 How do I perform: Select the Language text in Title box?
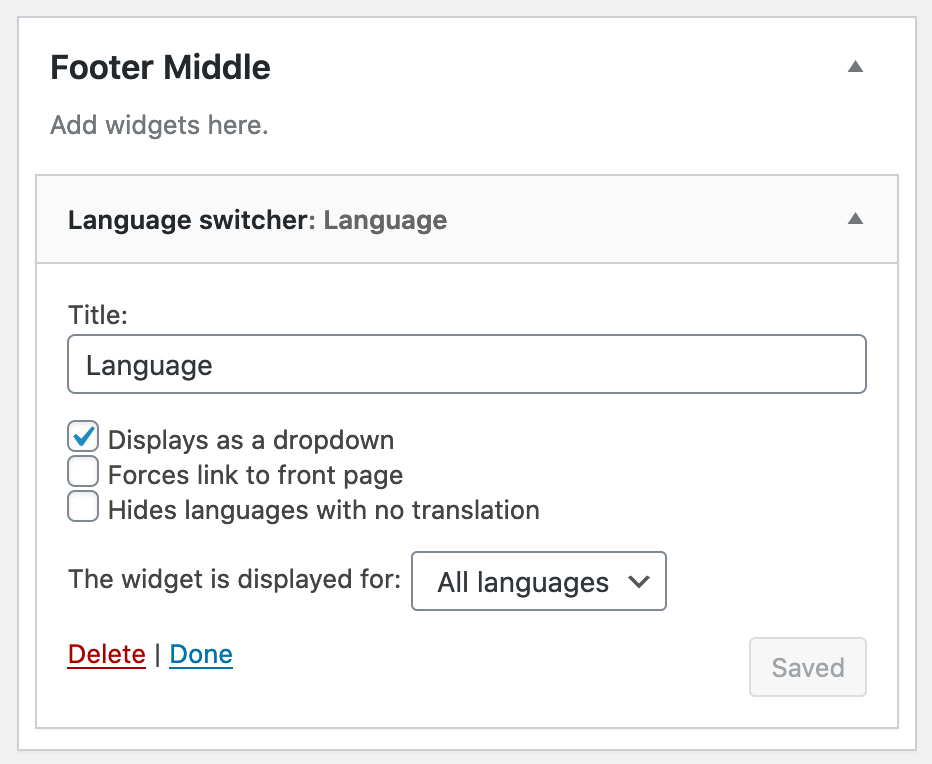point(148,365)
